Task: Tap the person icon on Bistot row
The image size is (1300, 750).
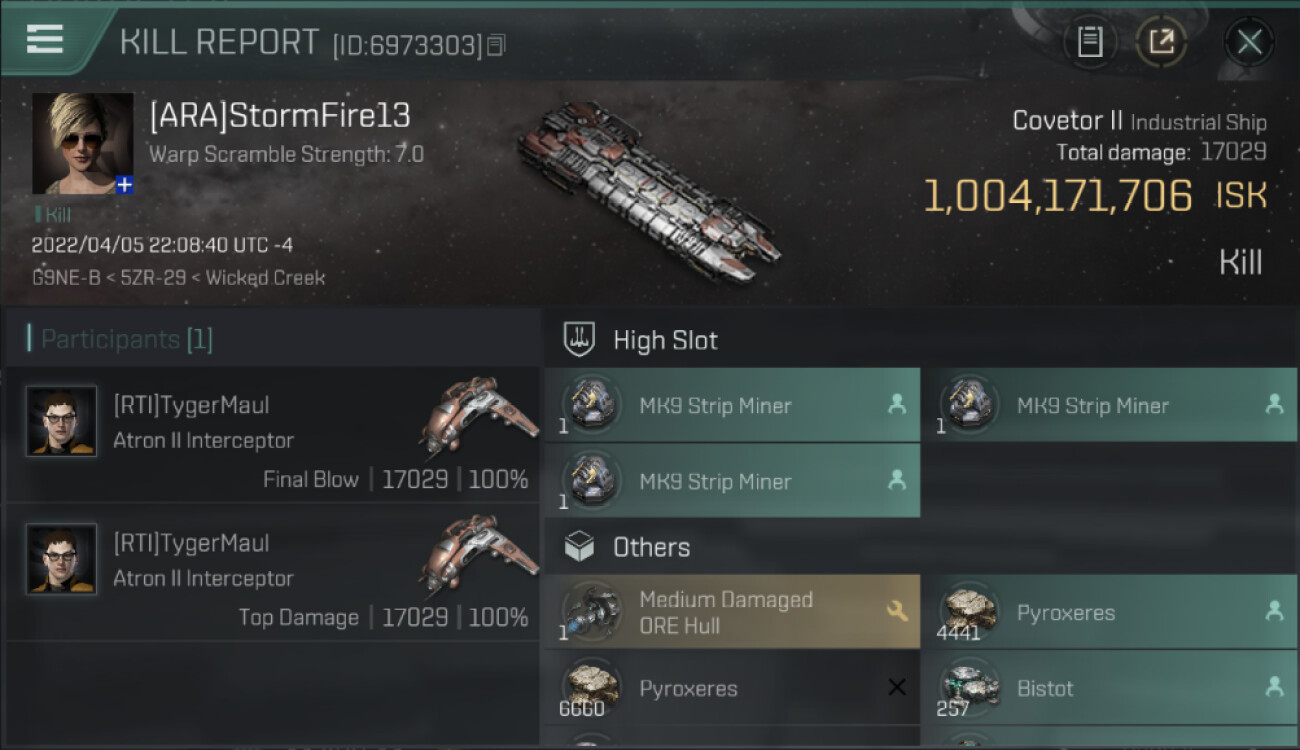Action: tap(1274, 687)
